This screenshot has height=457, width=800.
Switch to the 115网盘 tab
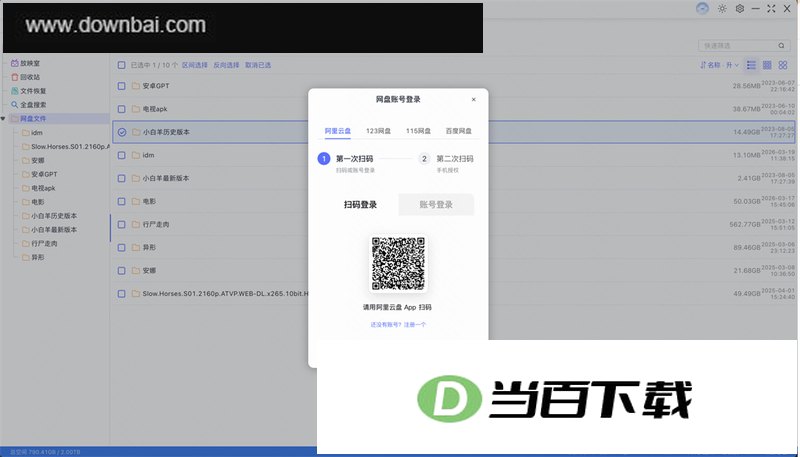(x=418, y=131)
